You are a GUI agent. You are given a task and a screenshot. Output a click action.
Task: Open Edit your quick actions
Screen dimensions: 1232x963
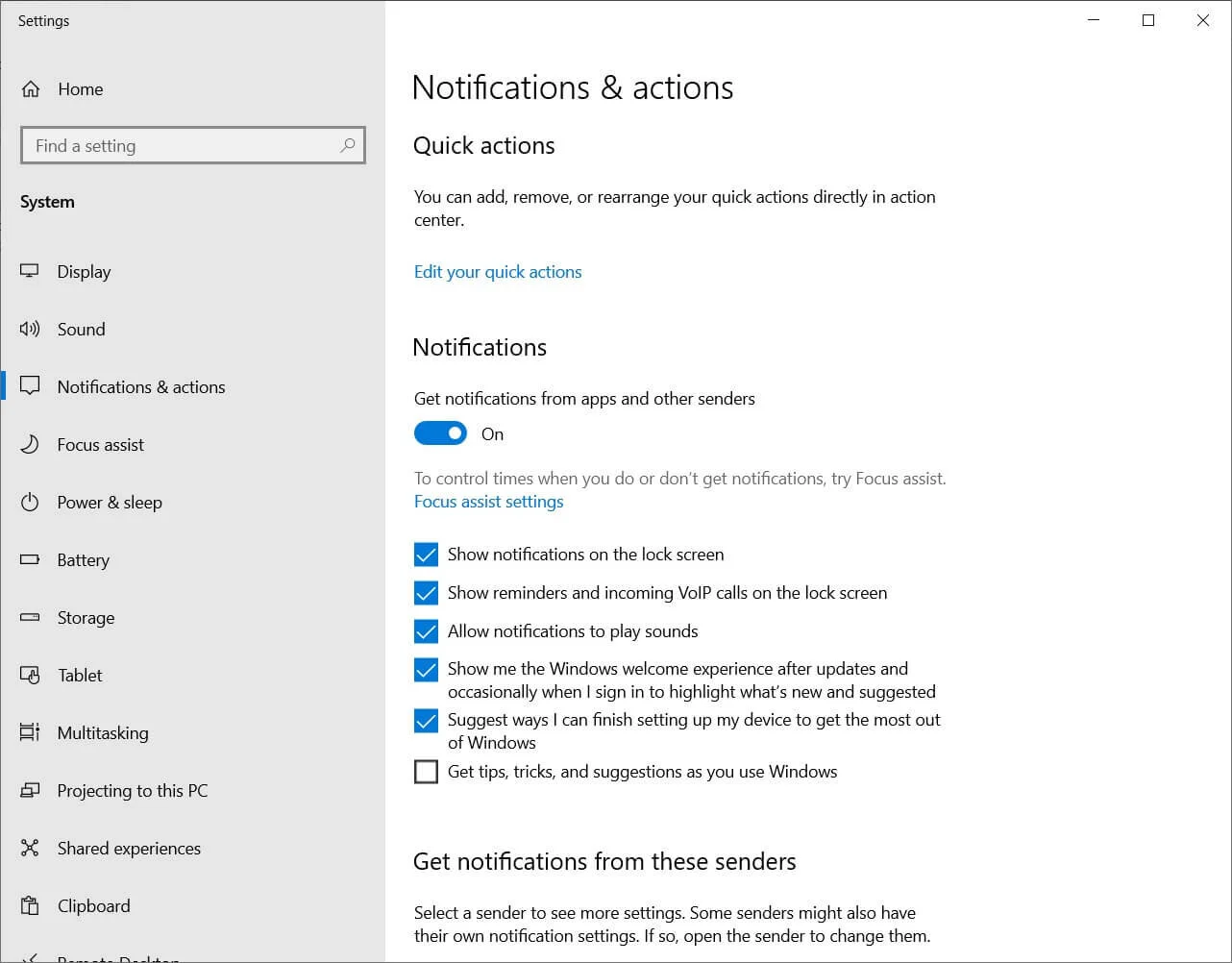(x=497, y=271)
